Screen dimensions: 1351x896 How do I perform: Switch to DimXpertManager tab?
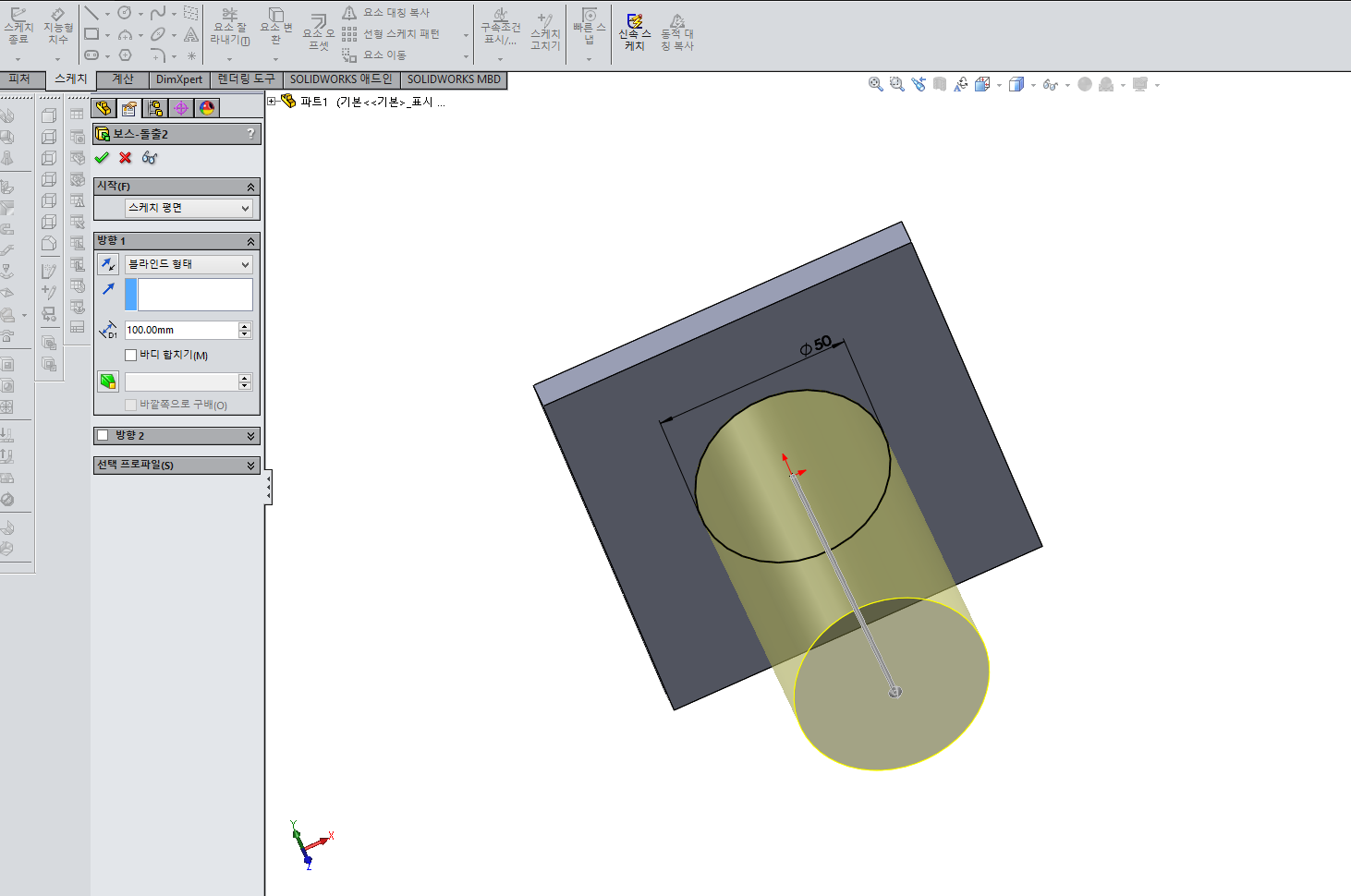point(181,108)
